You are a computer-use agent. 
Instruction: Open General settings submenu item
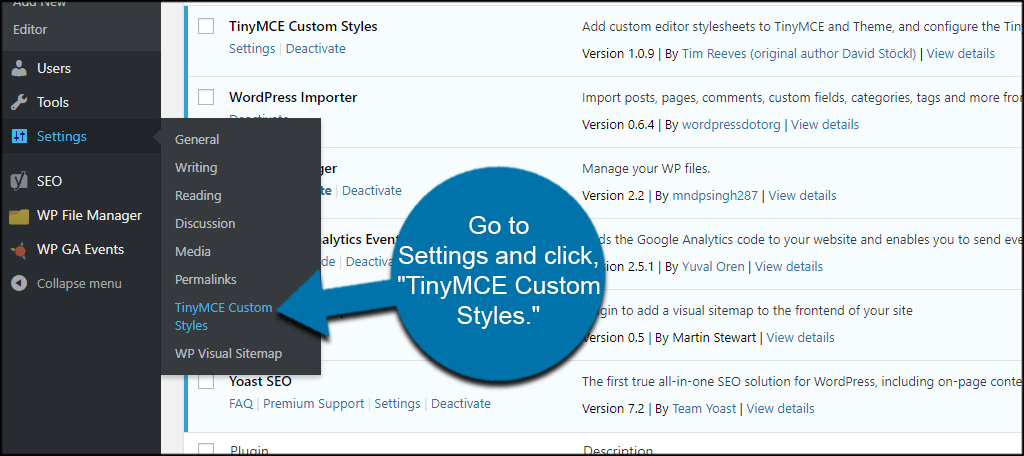tap(197, 139)
